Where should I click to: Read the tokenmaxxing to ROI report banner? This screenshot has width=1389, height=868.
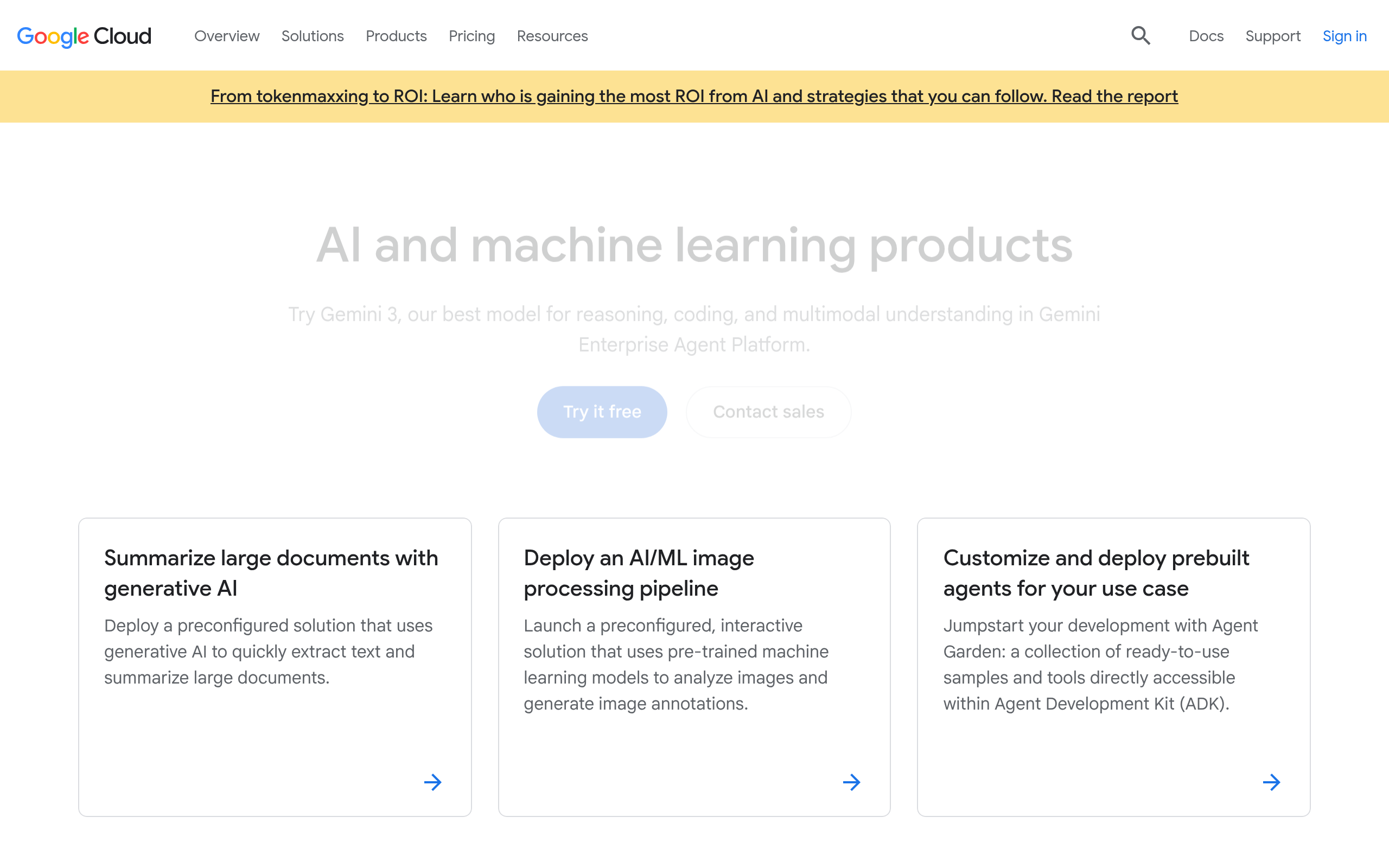(694, 97)
